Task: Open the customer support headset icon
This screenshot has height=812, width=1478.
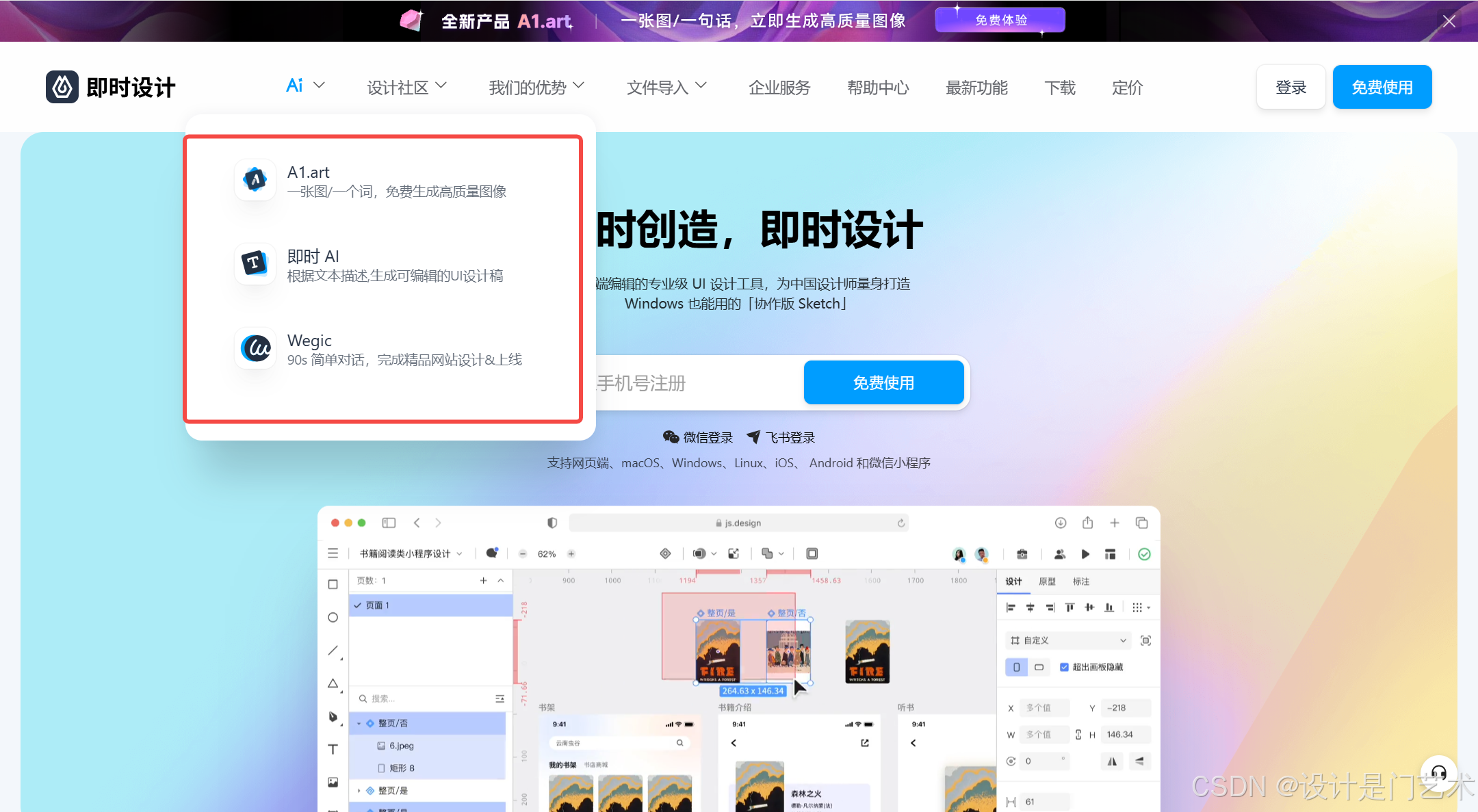Action: (x=1438, y=773)
